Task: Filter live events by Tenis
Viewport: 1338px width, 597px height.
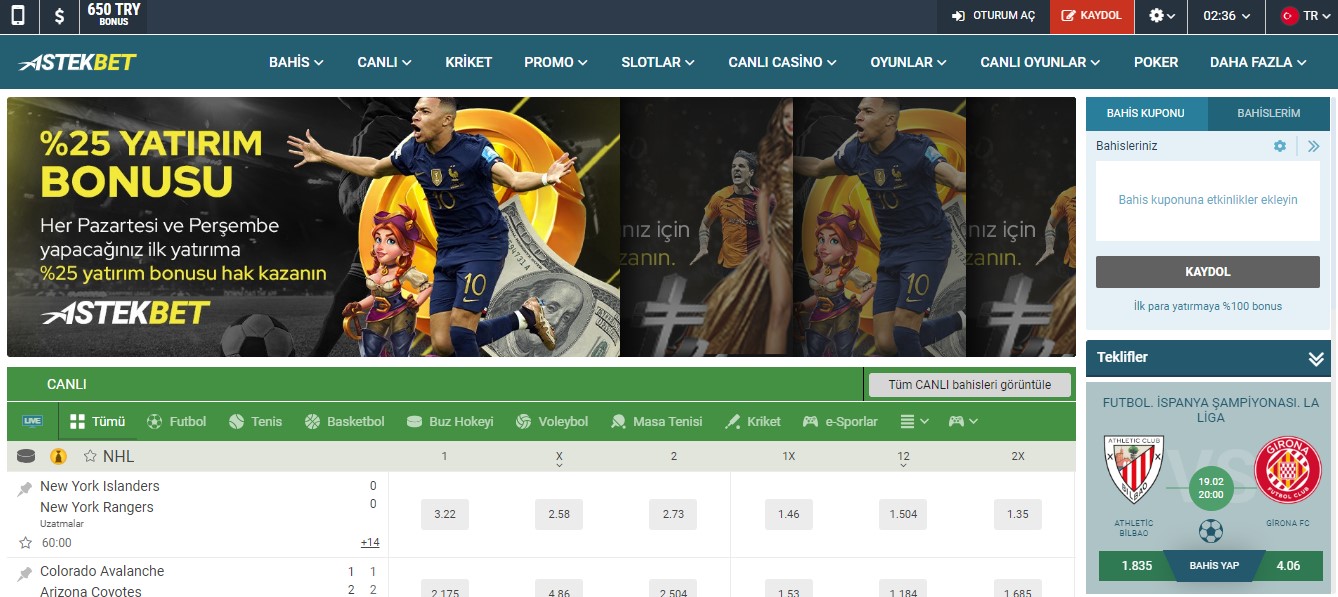Action: pyautogui.click(x=255, y=421)
